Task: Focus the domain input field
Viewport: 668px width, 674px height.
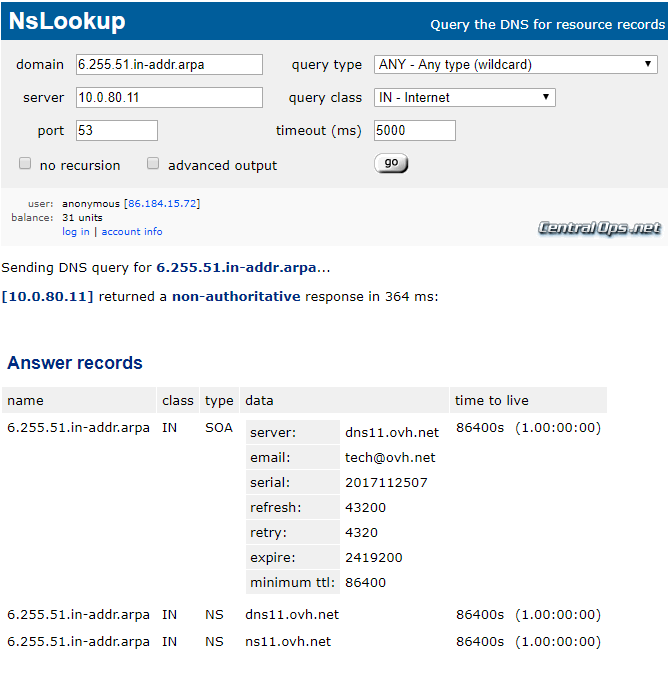Action: 169,64
